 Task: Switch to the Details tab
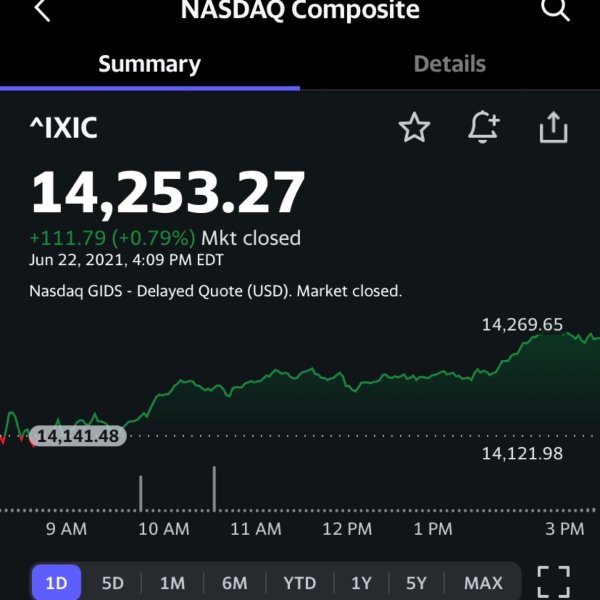point(450,64)
